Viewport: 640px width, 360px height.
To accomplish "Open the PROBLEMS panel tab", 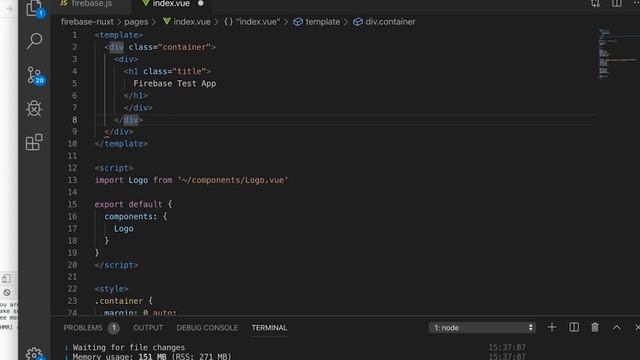I will (x=83, y=328).
